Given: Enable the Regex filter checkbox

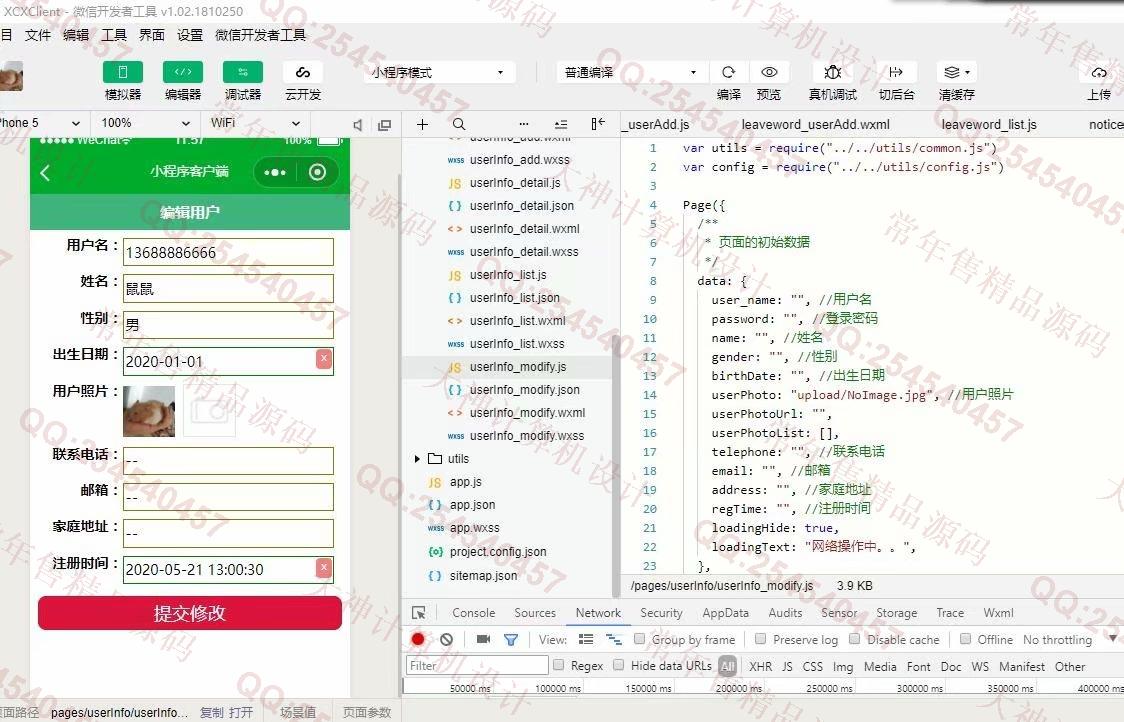Looking at the screenshot, I should [558, 665].
